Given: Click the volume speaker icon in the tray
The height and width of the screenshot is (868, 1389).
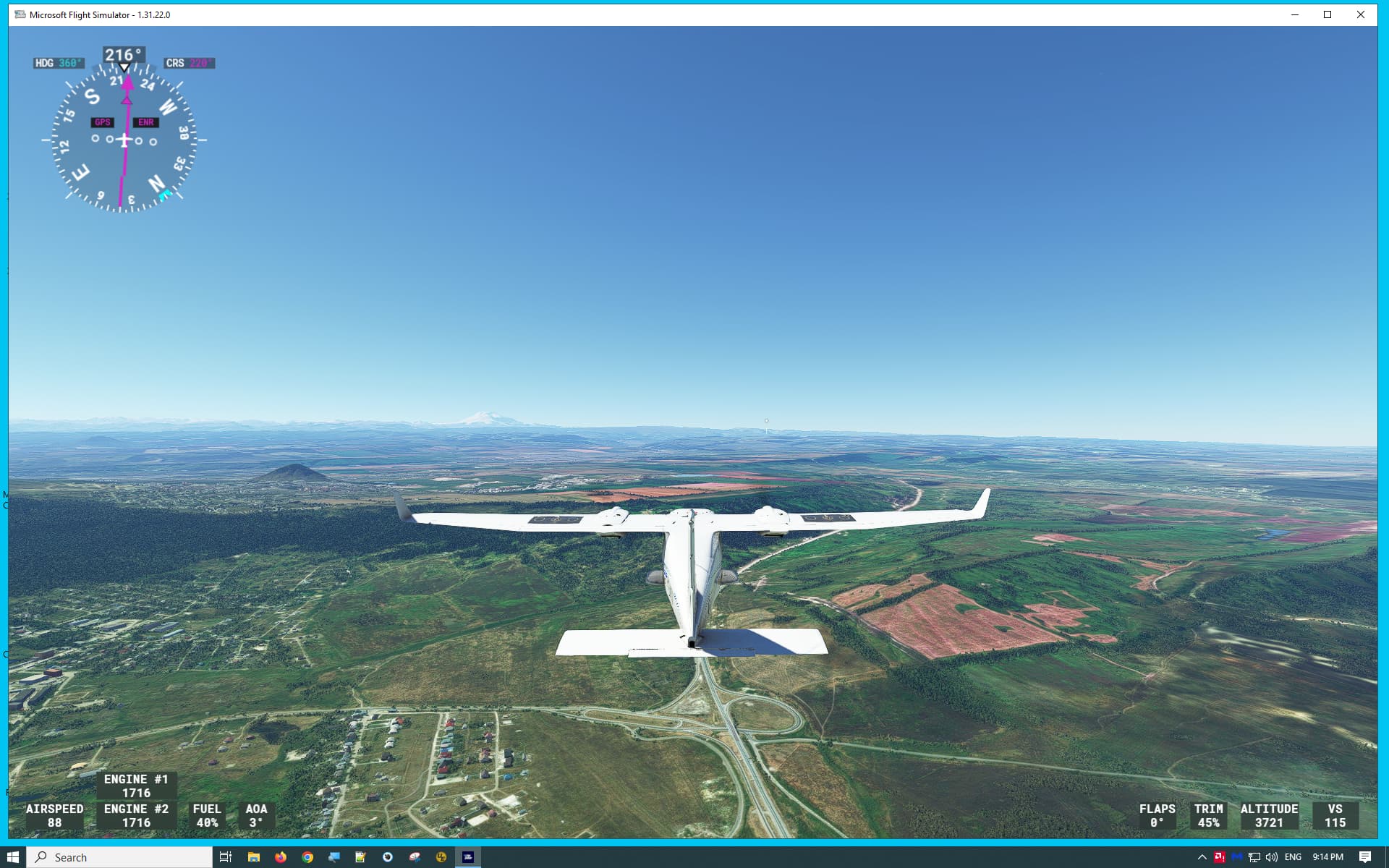Looking at the screenshot, I should click(1271, 856).
